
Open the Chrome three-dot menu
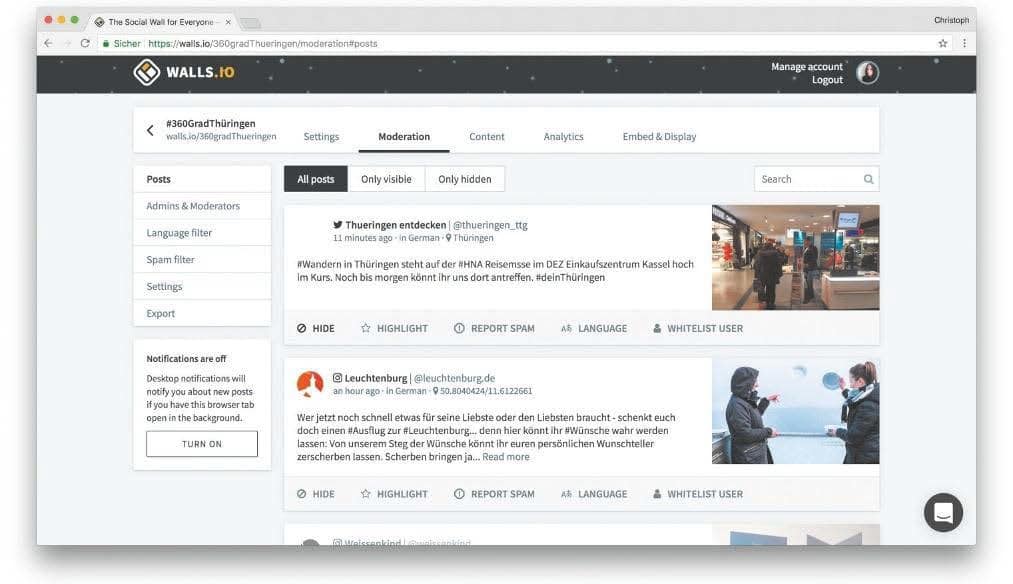click(965, 43)
